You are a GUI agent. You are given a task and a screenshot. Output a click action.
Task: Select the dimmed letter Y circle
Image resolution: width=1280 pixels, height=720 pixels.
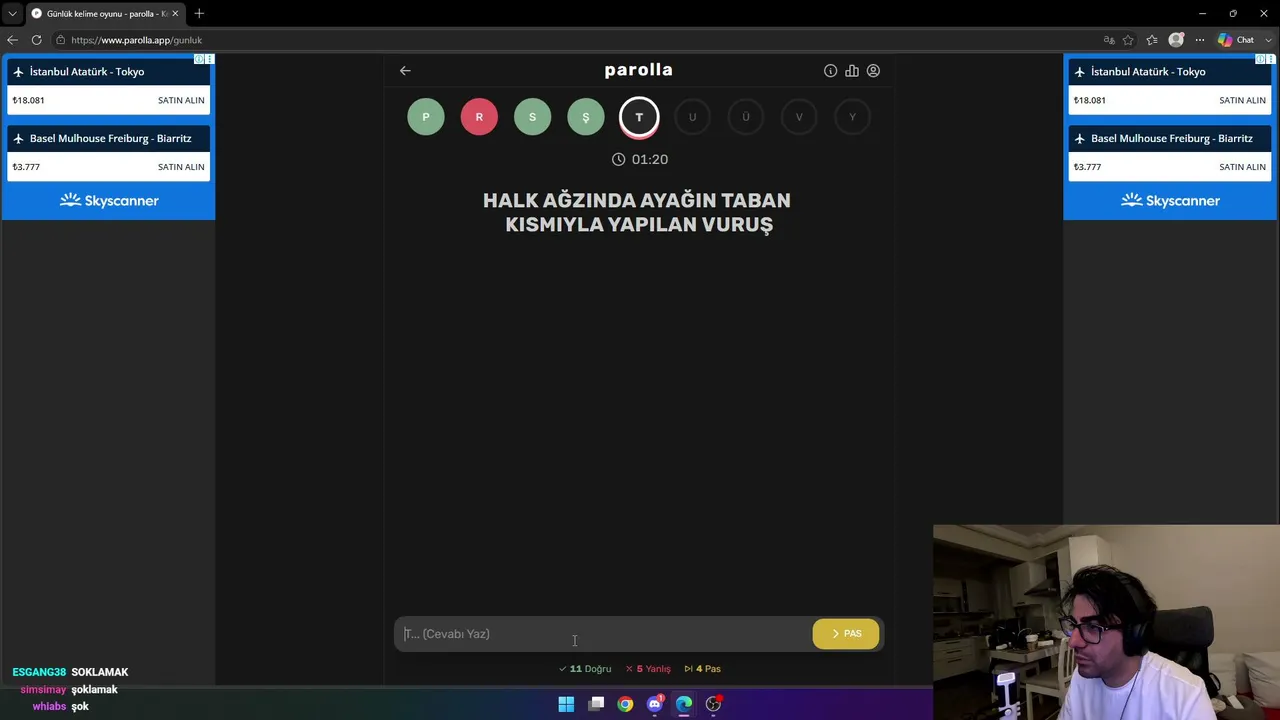[x=852, y=117]
